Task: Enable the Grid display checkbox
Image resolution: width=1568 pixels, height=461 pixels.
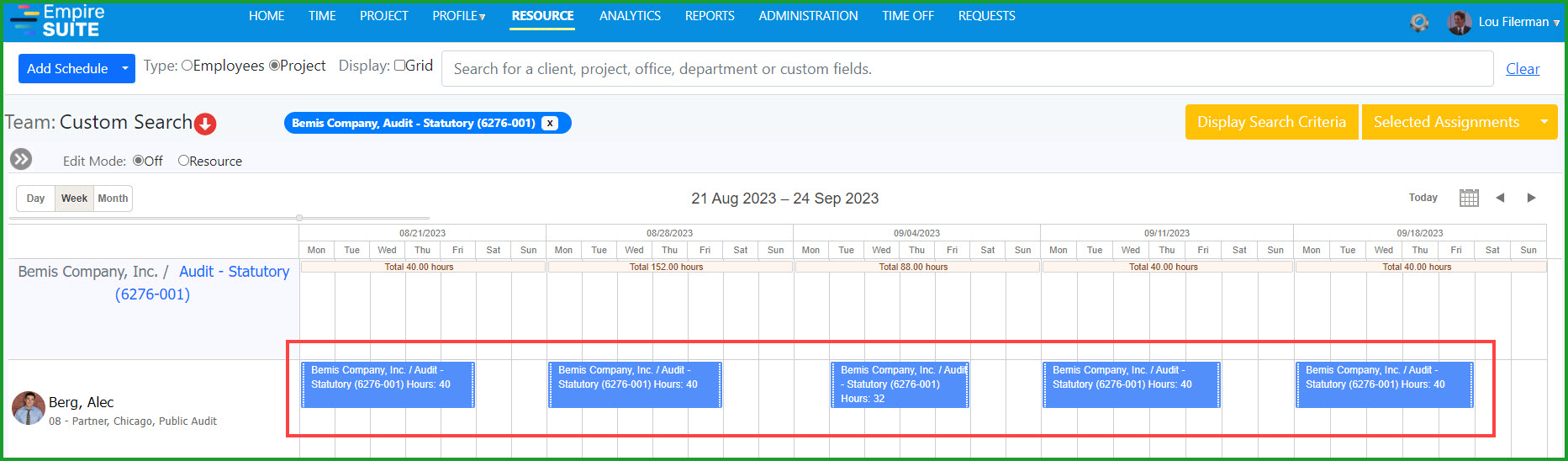Action: point(399,66)
